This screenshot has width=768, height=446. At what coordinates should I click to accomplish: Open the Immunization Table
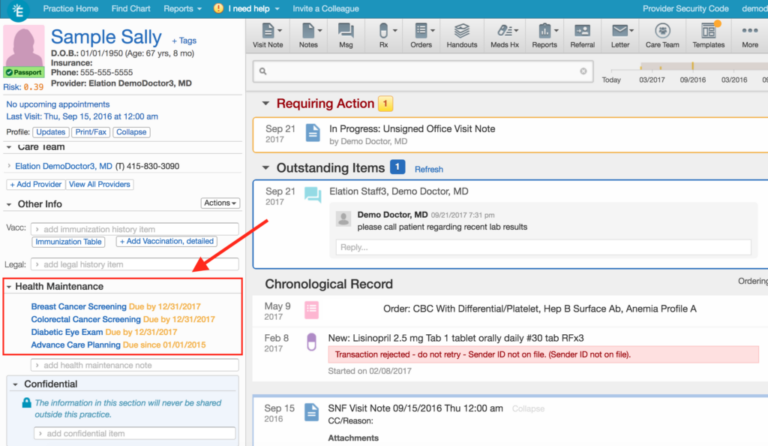pos(69,242)
